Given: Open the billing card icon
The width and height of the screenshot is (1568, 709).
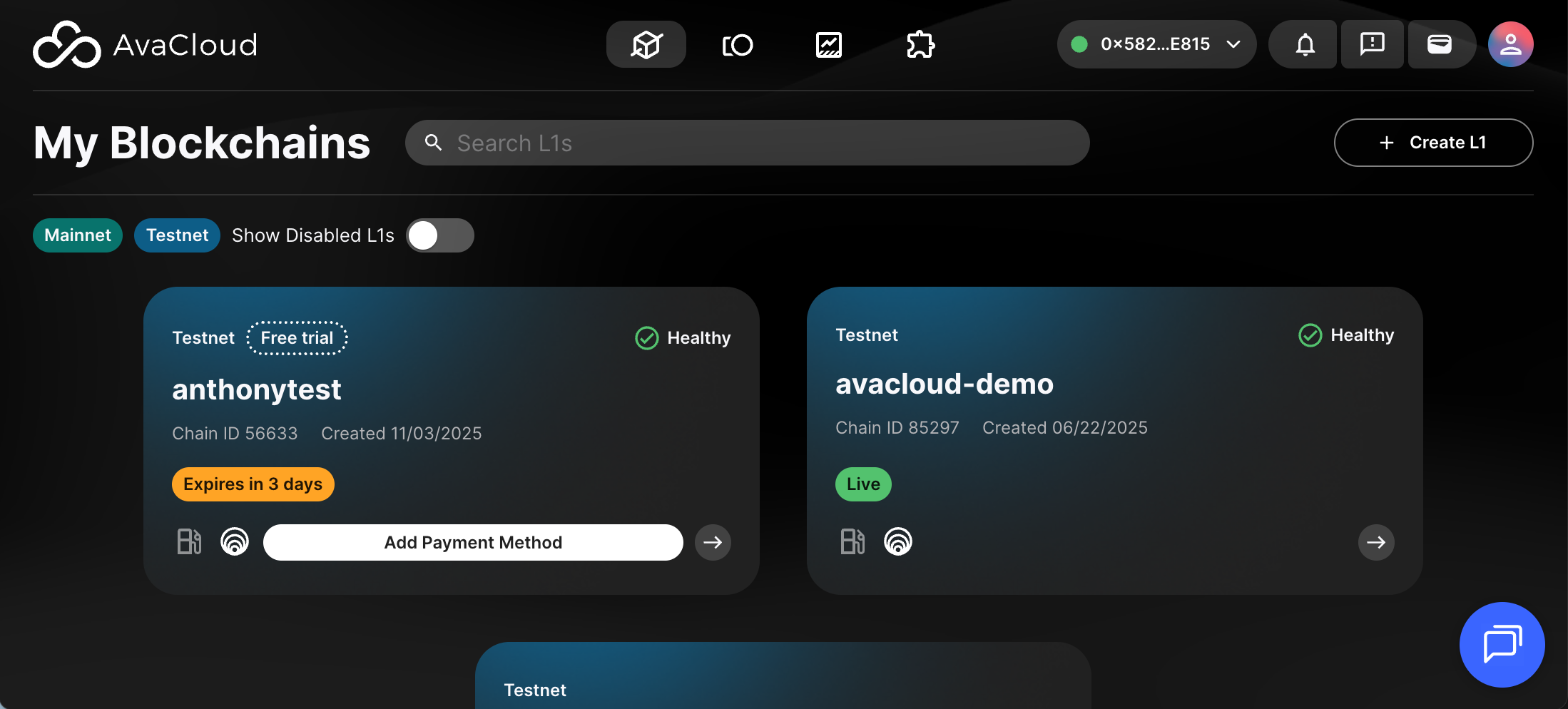Looking at the screenshot, I should pos(1440,44).
